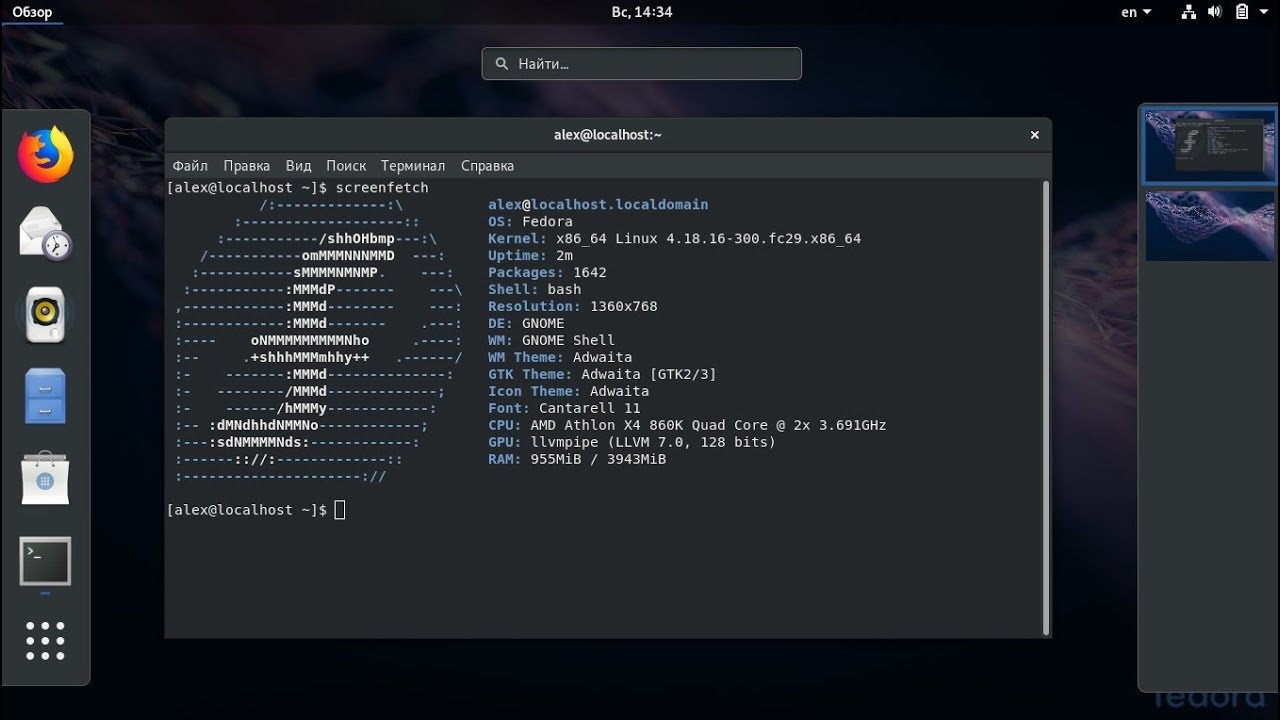Click the terminal title alex@localhost:~

point(608,135)
